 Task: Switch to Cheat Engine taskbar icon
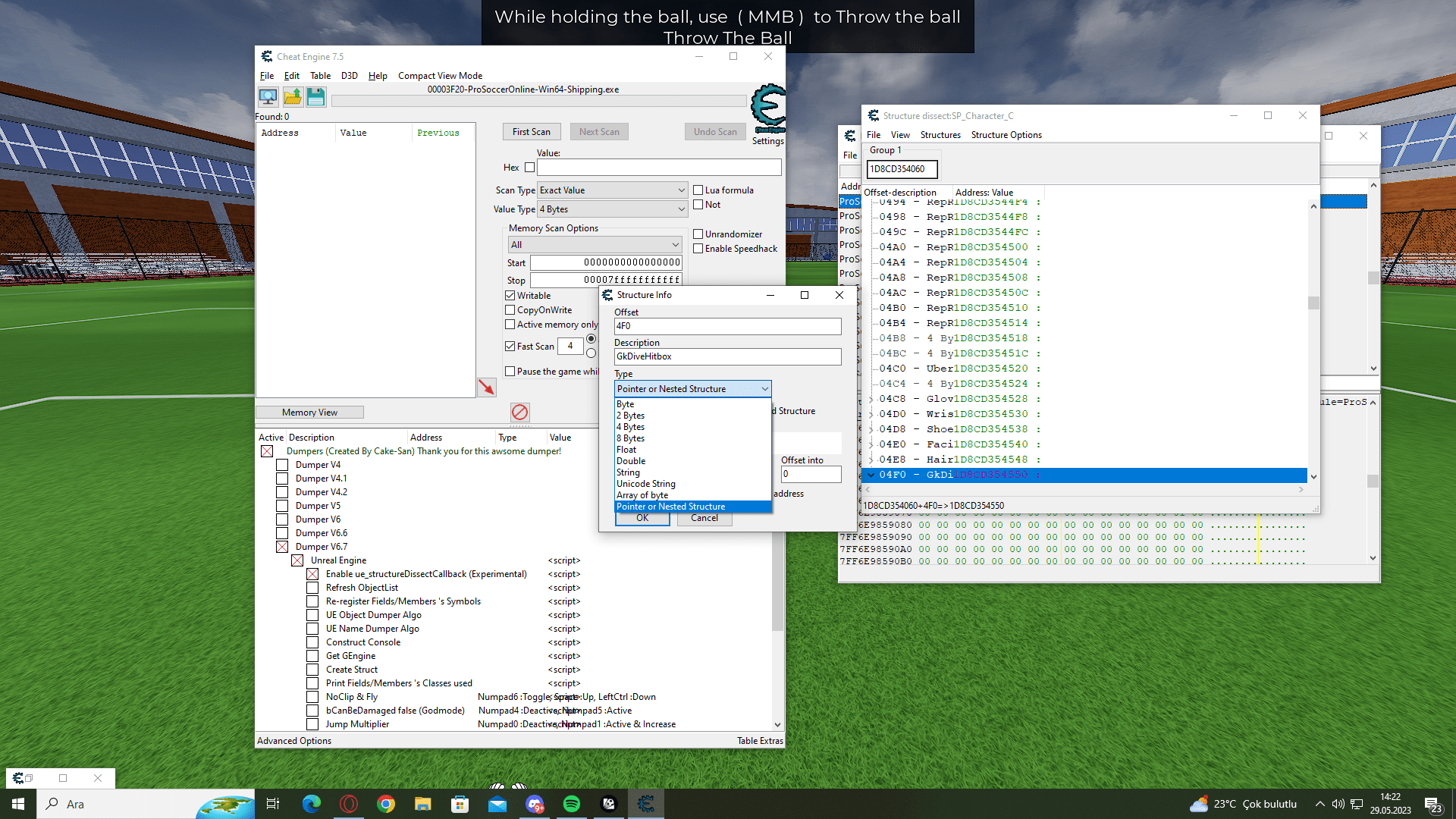[646, 804]
